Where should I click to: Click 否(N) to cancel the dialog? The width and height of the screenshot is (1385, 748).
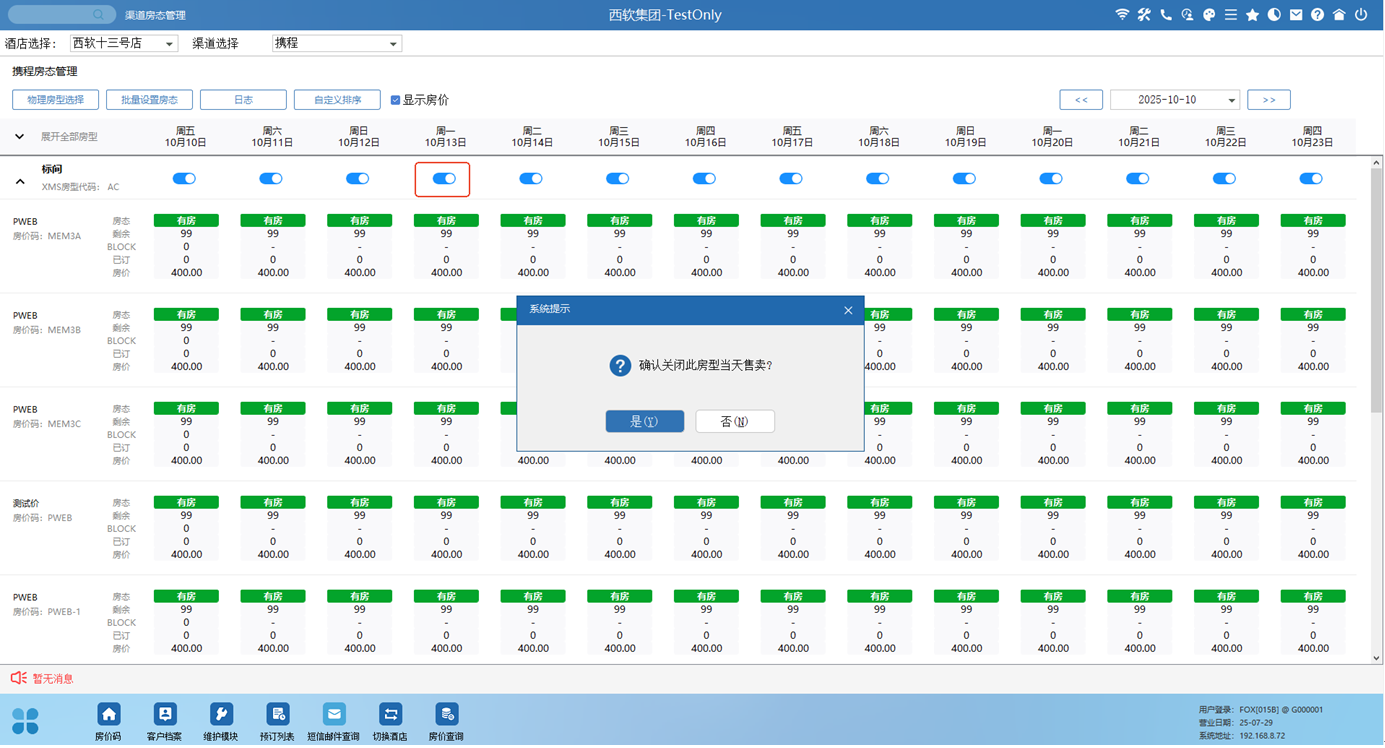tap(735, 422)
